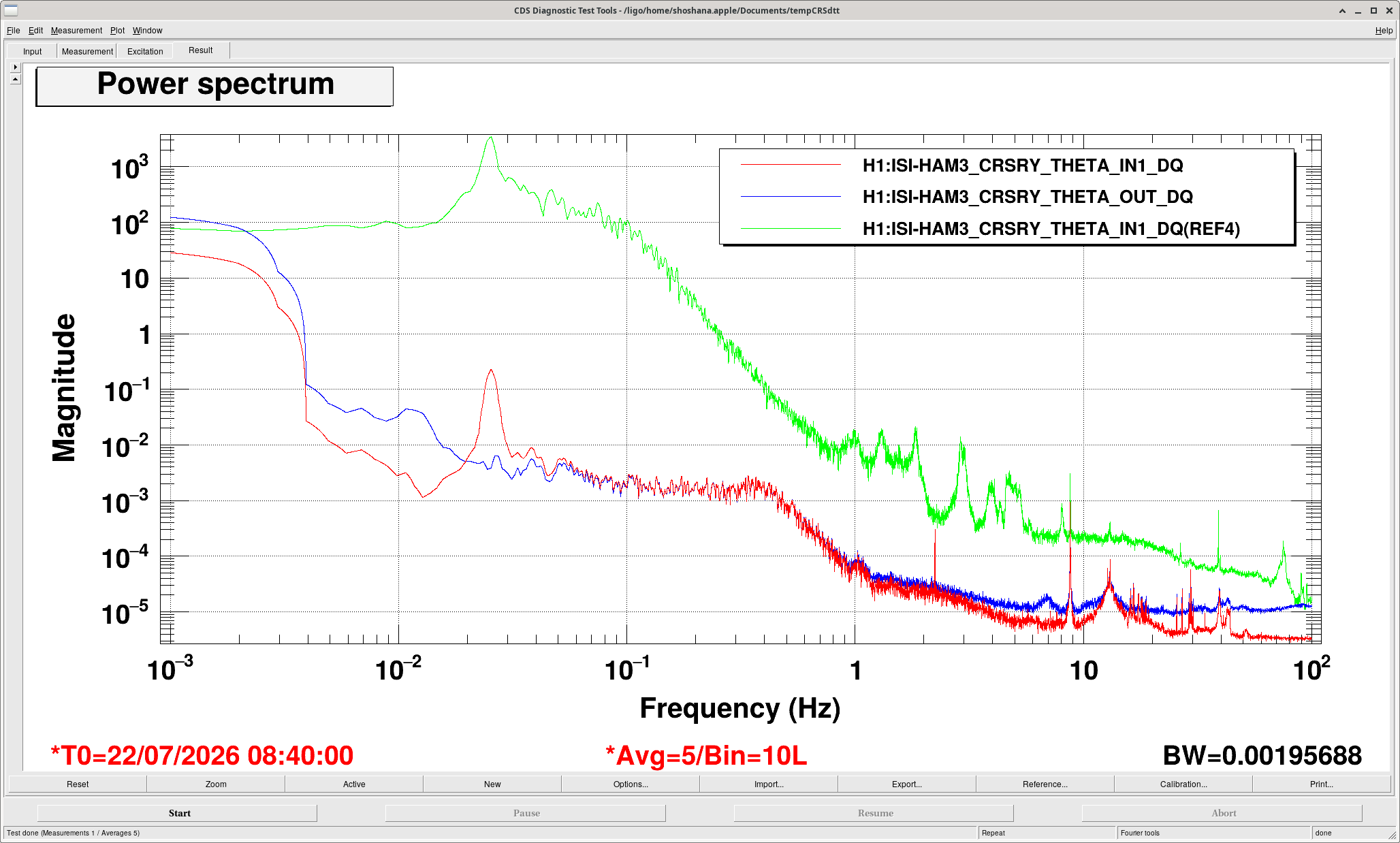Screen dimensions: 1400x843
Task: Click the Print... button
Action: [x=1322, y=784]
